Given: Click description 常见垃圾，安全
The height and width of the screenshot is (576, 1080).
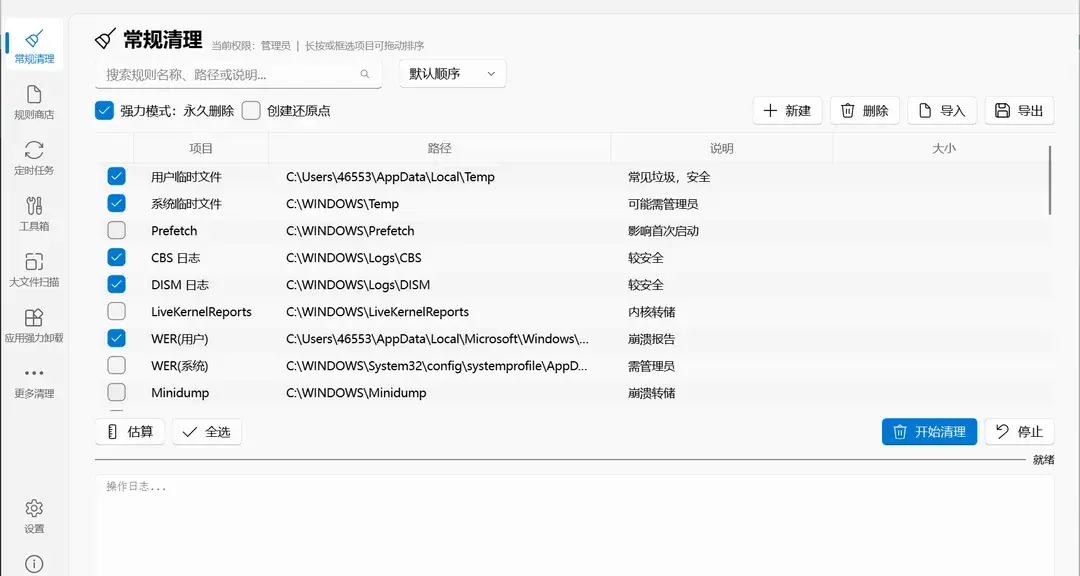Looking at the screenshot, I should click(x=669, y=177).
